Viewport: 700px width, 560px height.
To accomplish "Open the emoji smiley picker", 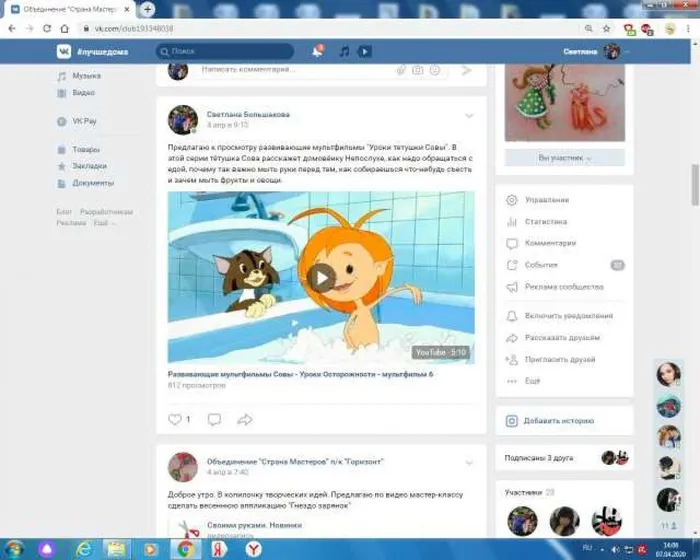I will tap(435, 70).
